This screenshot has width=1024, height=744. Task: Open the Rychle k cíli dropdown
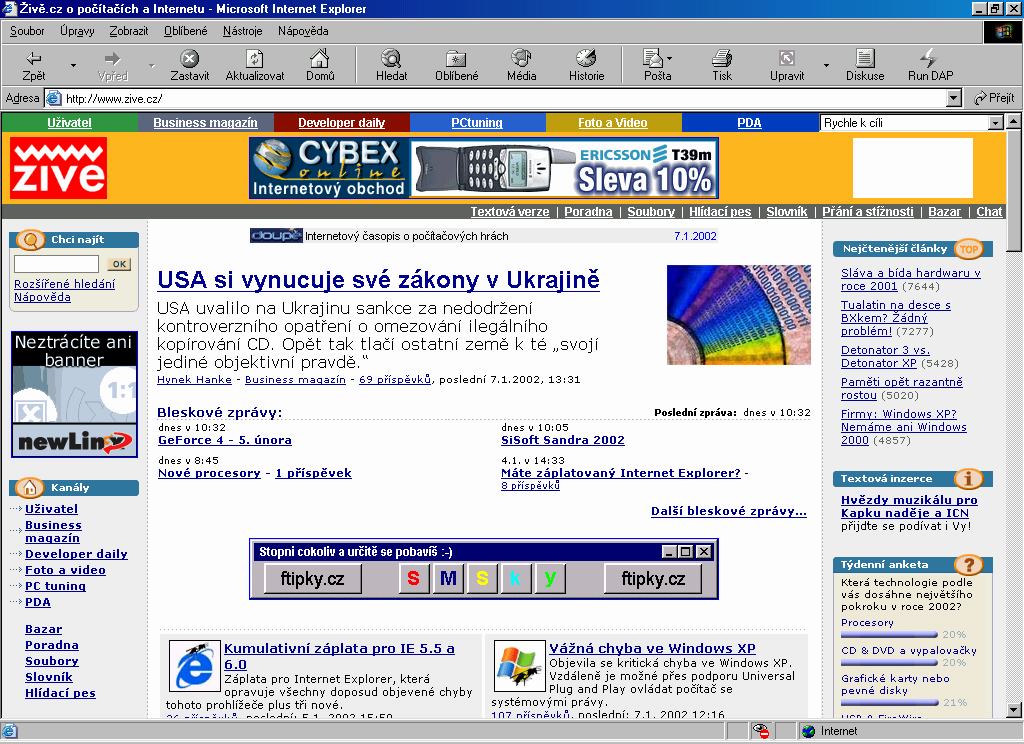pyautogui.click(x=995, y=123)
